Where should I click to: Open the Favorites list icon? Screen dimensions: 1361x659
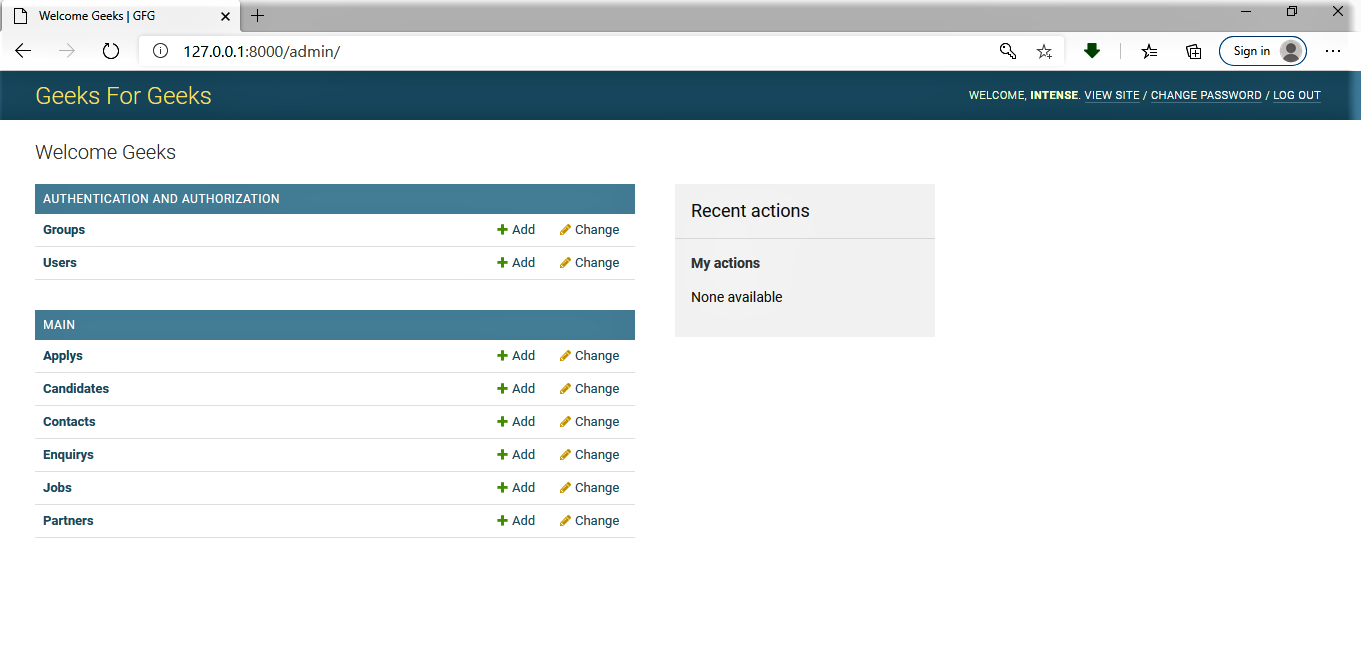pos(1150,51)
